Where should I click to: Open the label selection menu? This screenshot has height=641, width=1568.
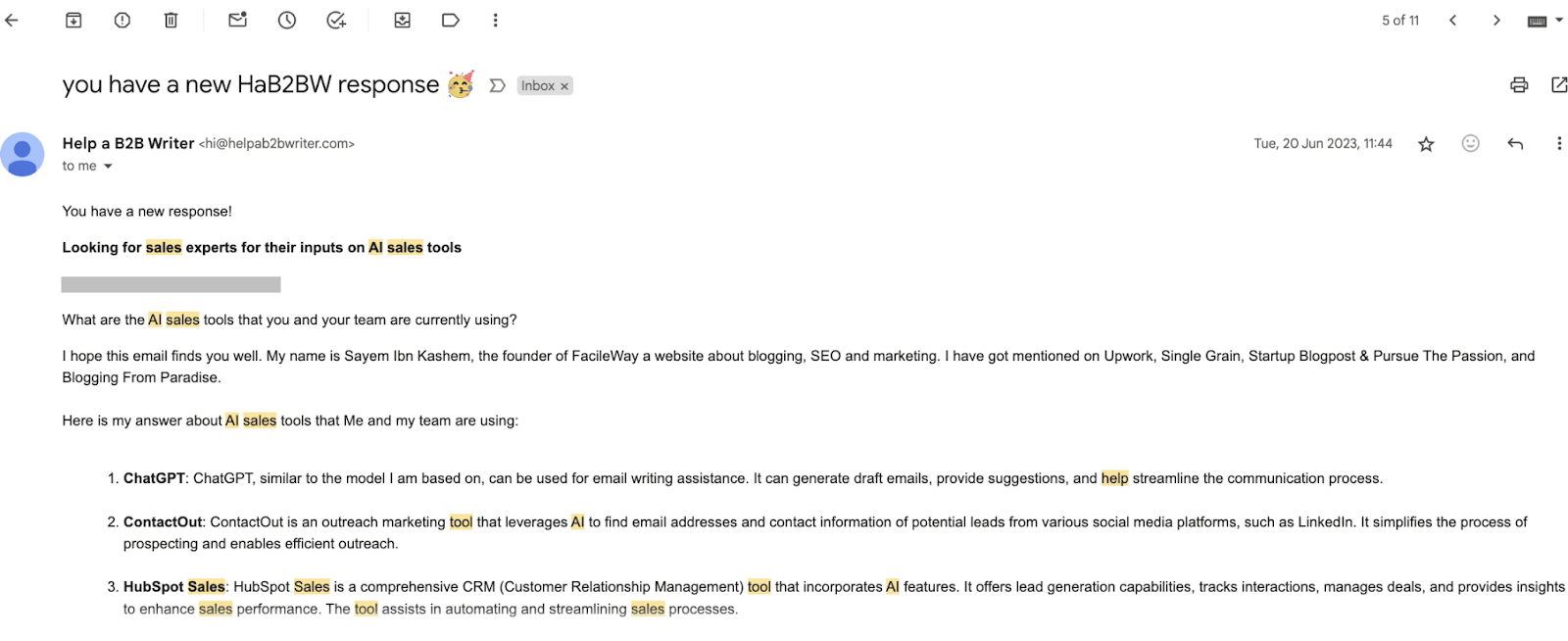450,20
